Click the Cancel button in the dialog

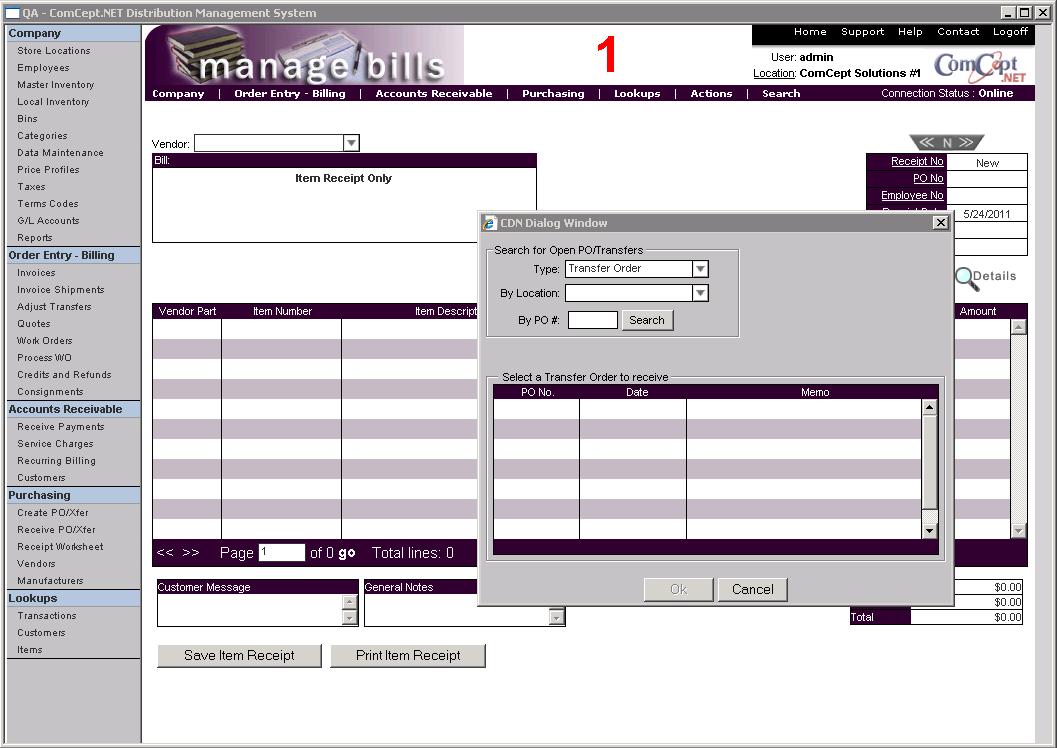(752, 589)
